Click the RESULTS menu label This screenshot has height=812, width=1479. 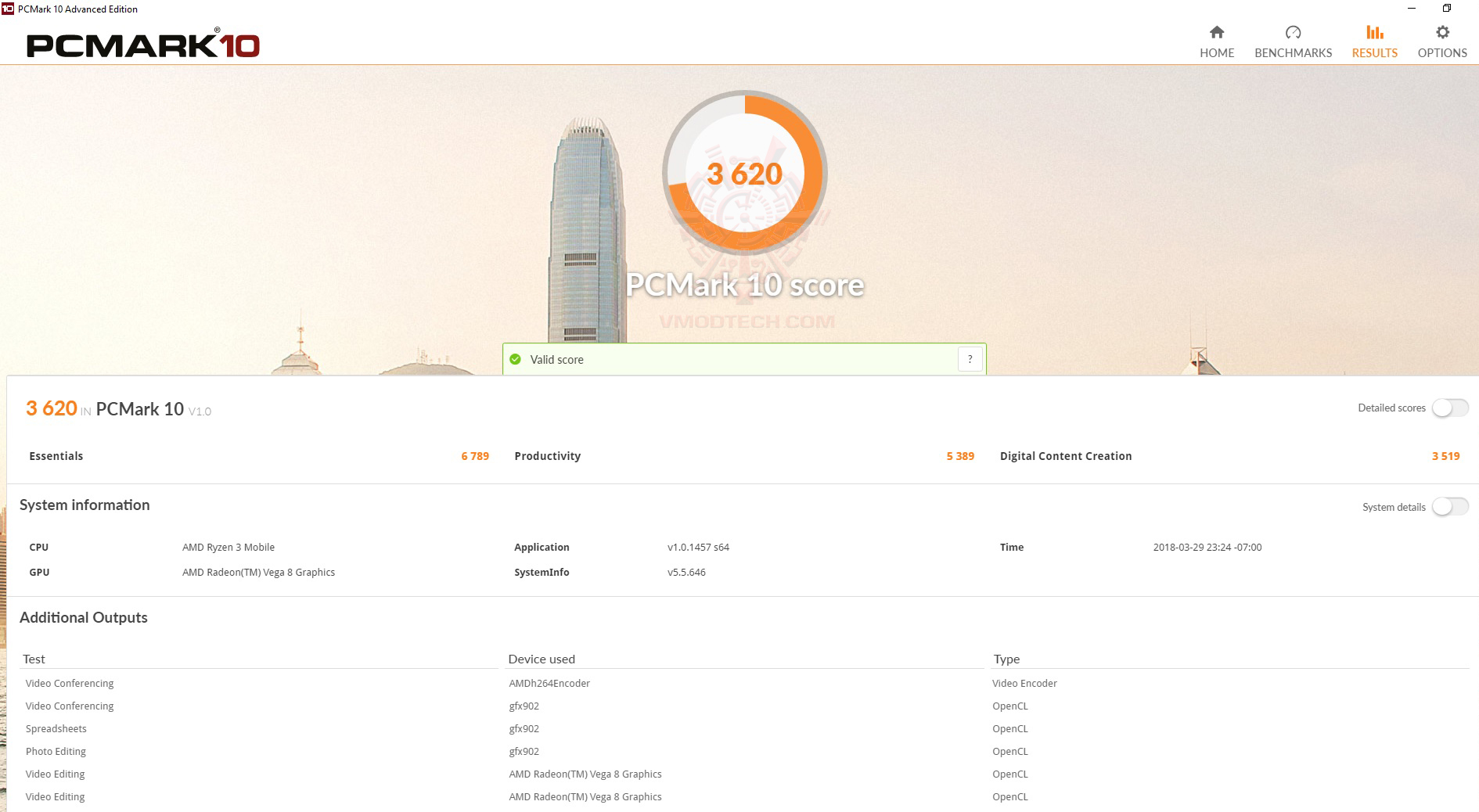tap(1374, 52)
